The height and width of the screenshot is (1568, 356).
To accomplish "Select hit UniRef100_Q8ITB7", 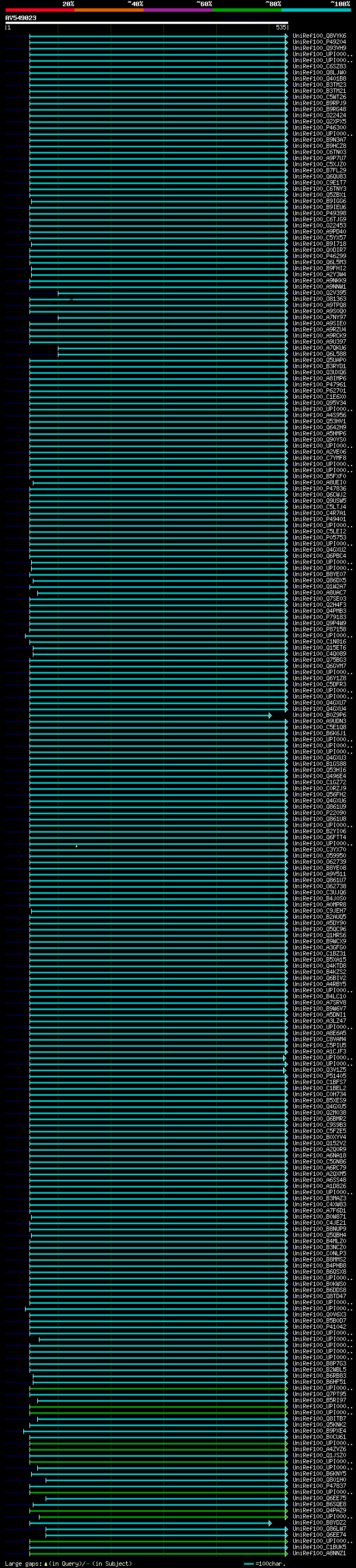I will (x=319, y=1418).
